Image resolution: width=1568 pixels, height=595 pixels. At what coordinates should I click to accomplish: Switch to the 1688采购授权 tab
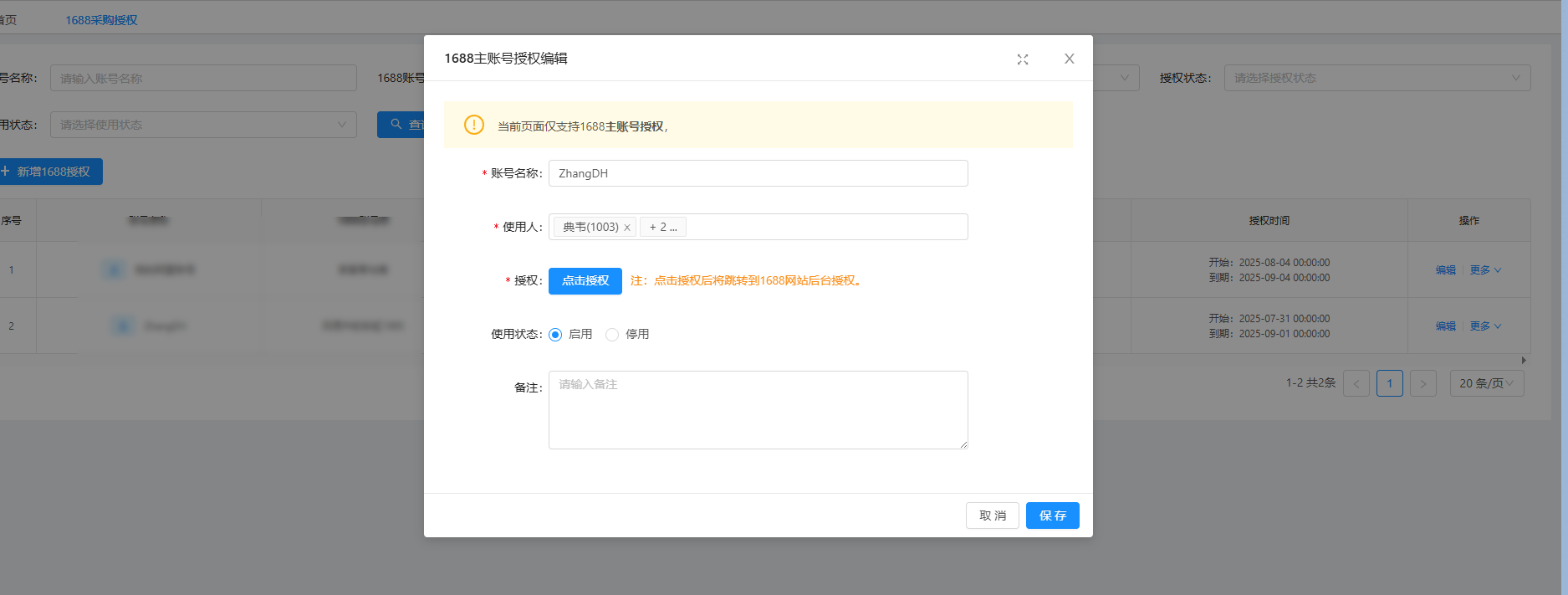point(101,20)
